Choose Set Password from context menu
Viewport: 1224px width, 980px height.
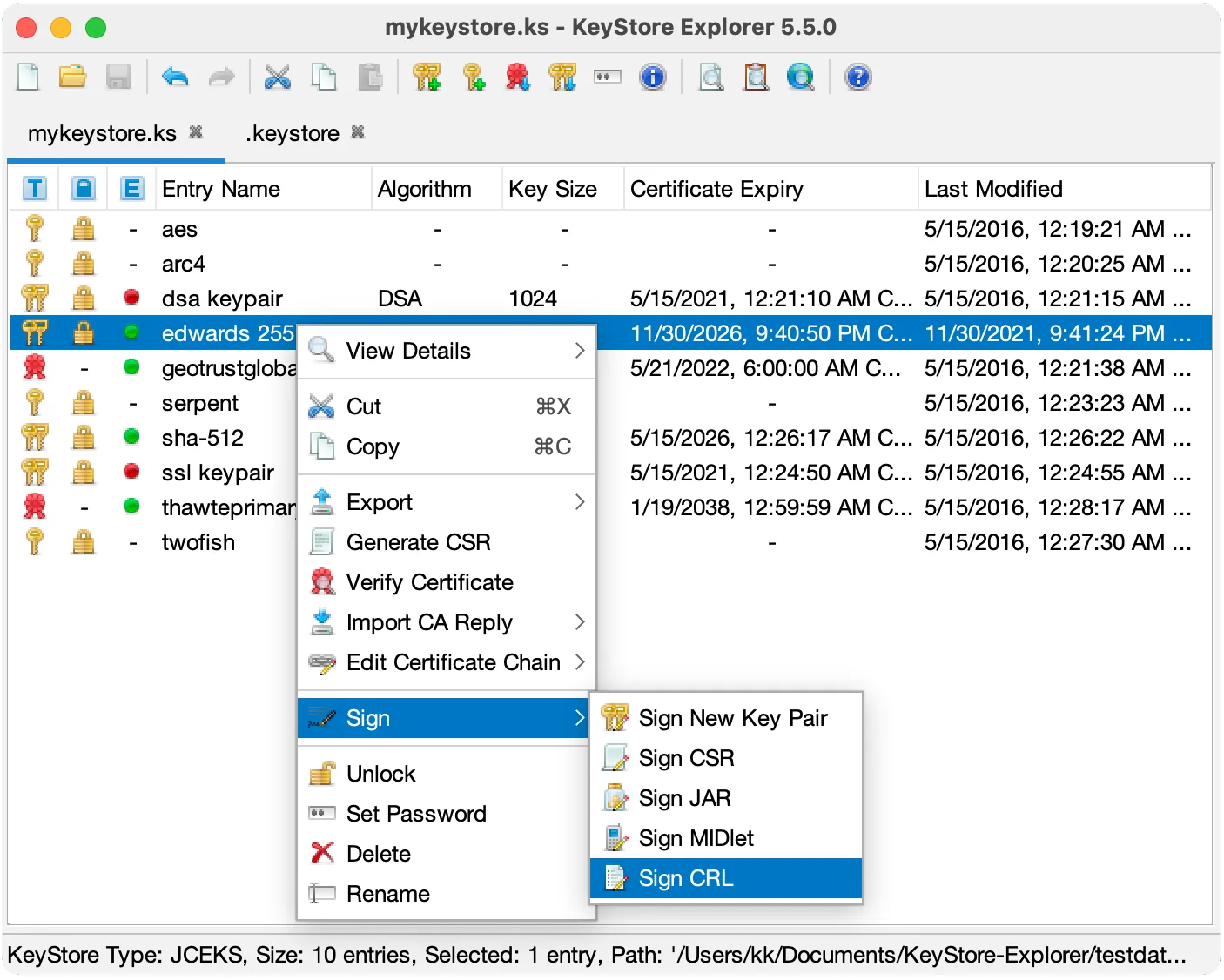pos(447,814)
